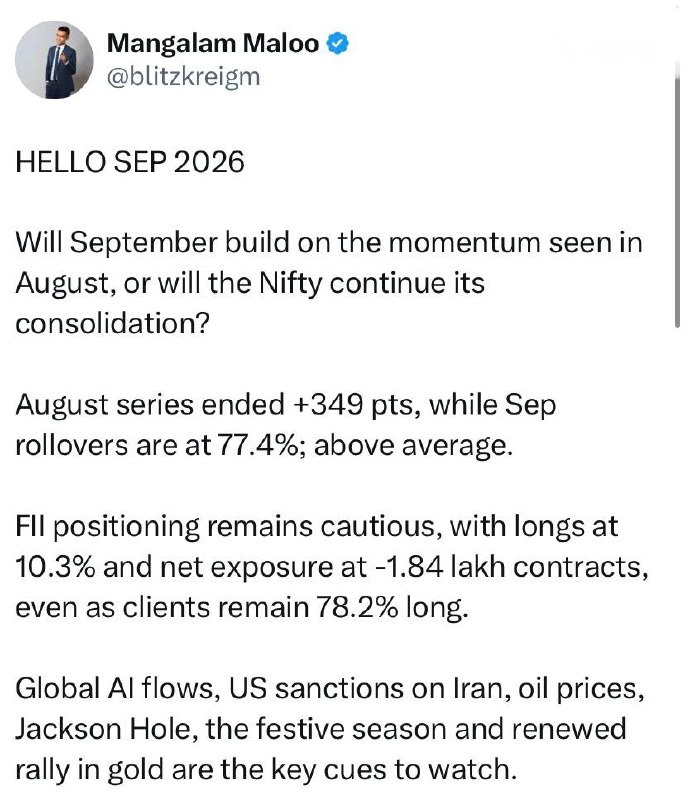
Task: Click the '-1.84 lakh contracts' text
Action: pos(512,567)
